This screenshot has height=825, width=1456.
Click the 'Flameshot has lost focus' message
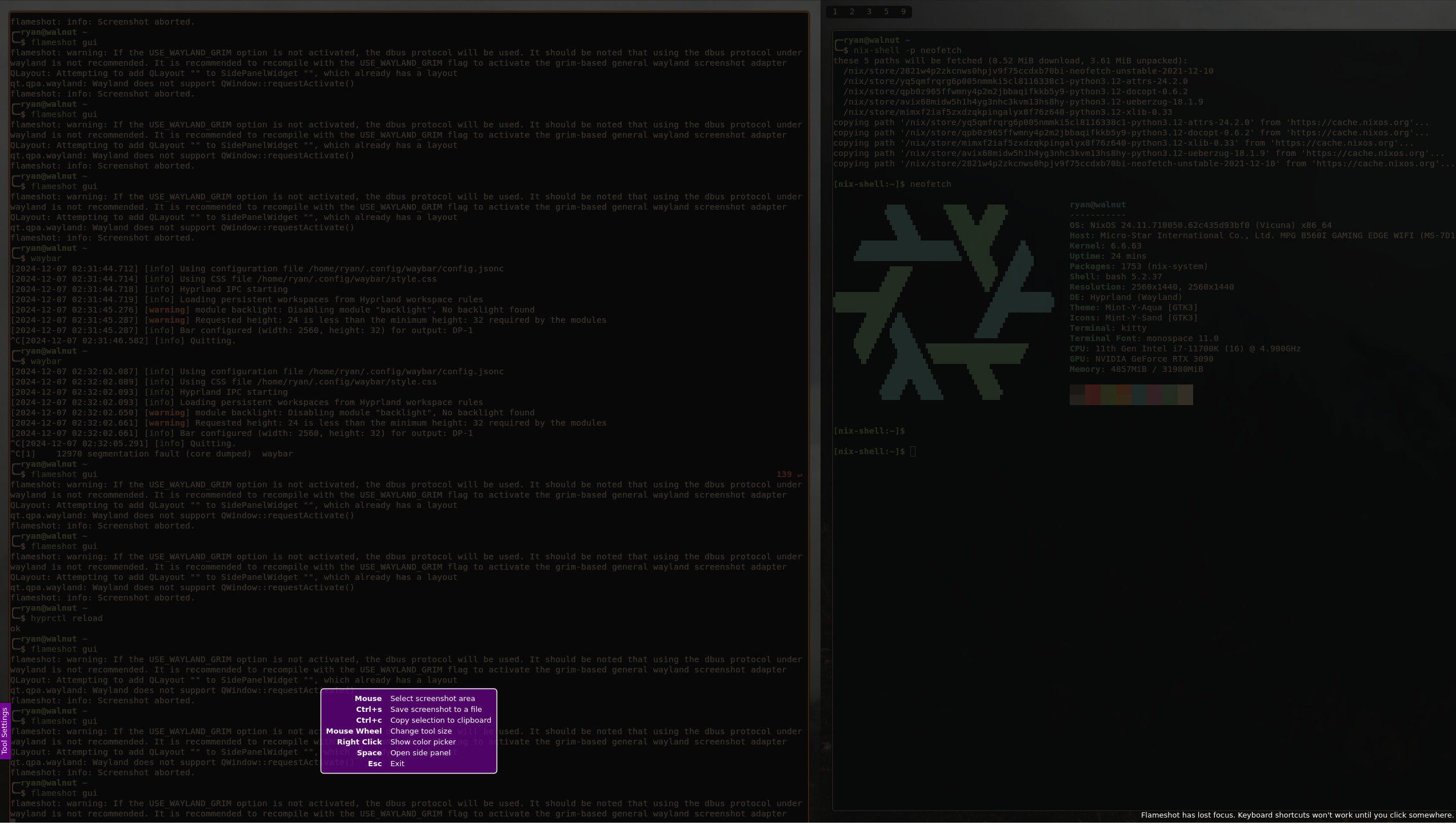[x=1297, y=816]
